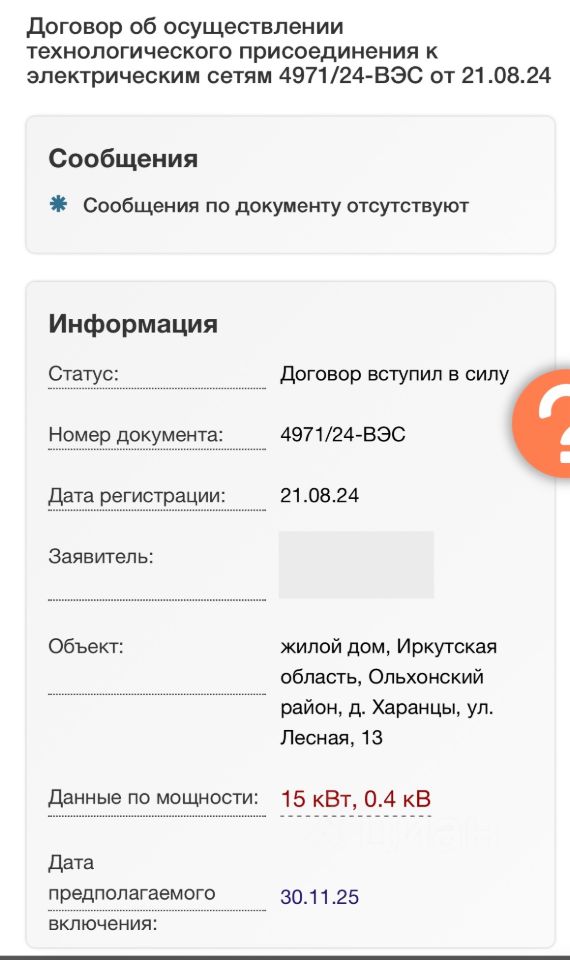
Task: Click the document number value 4971/24-ВЭС
Action: tap(343, 434)
